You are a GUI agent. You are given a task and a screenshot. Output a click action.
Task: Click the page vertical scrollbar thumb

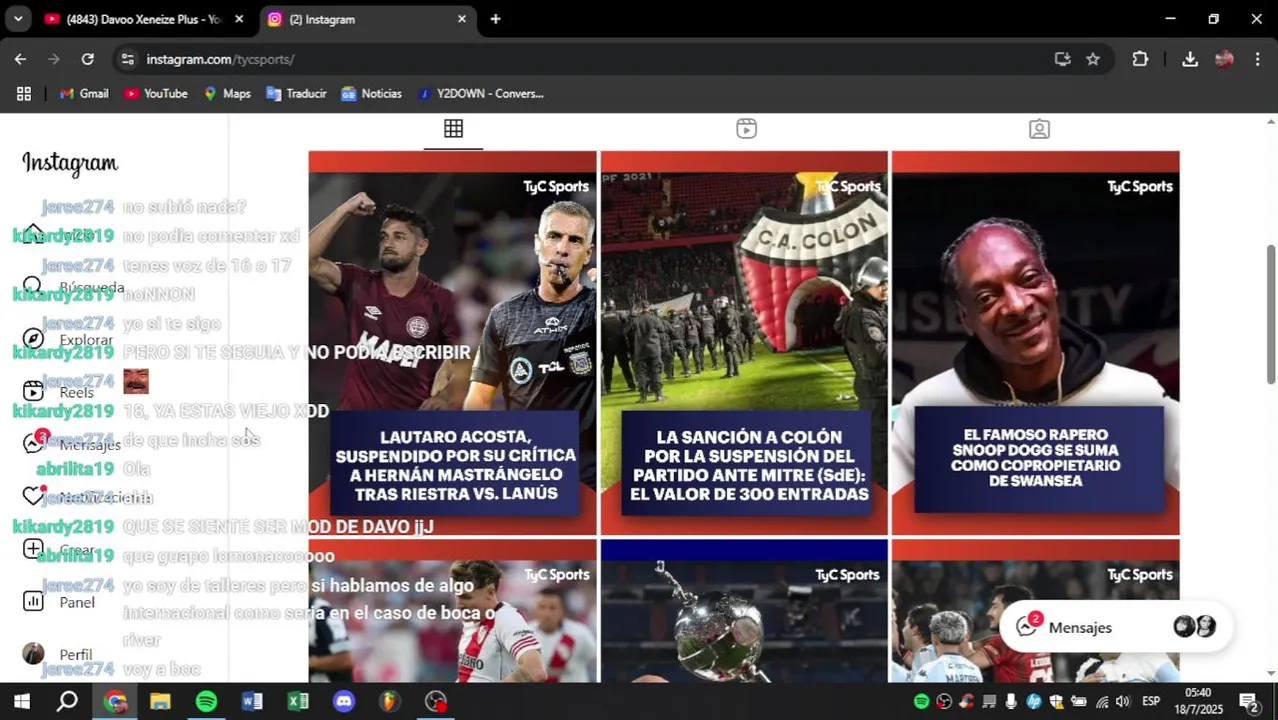click(x=1271, y=313)
